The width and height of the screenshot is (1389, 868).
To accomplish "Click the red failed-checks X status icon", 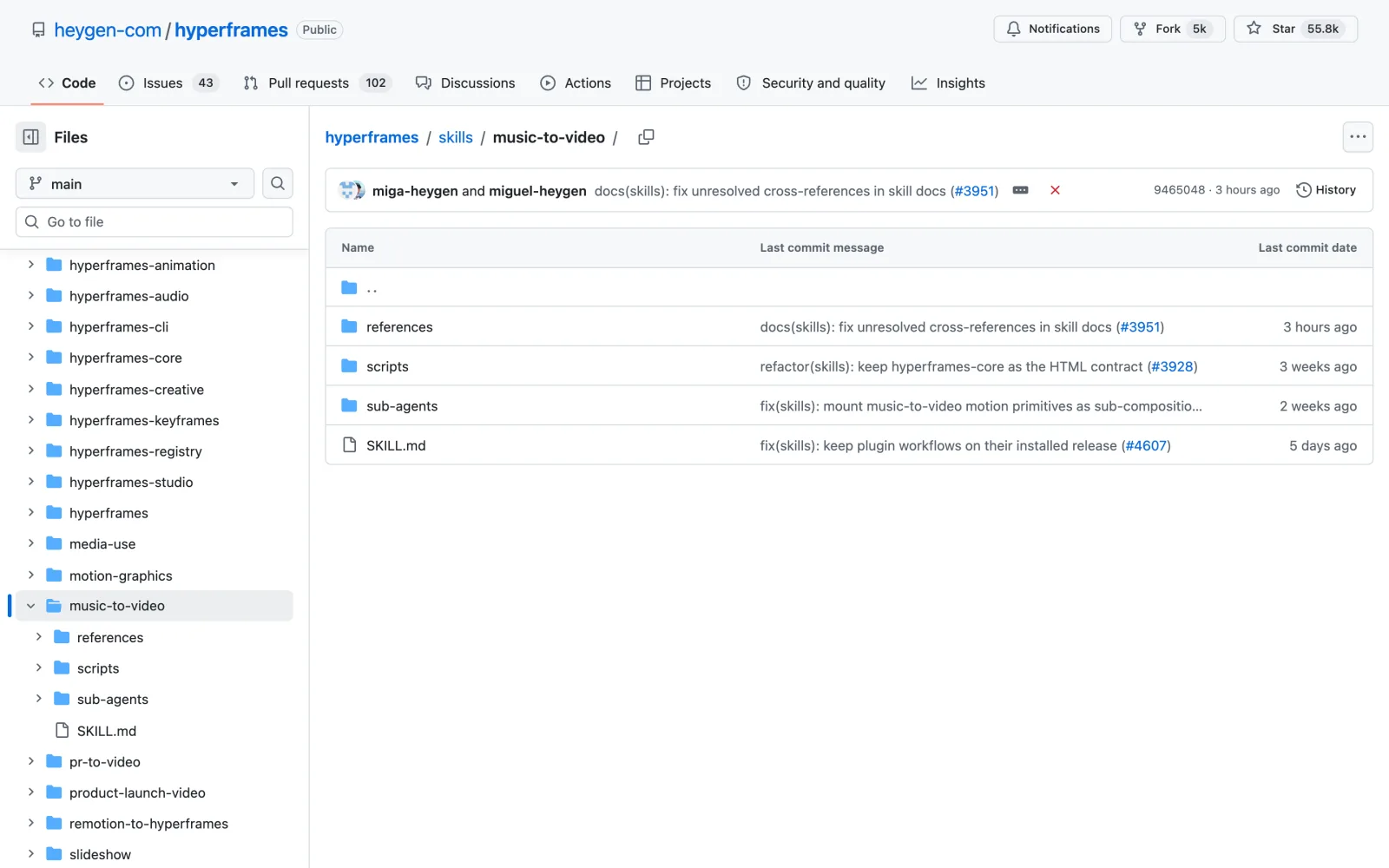I will [x=1055, y=190].
